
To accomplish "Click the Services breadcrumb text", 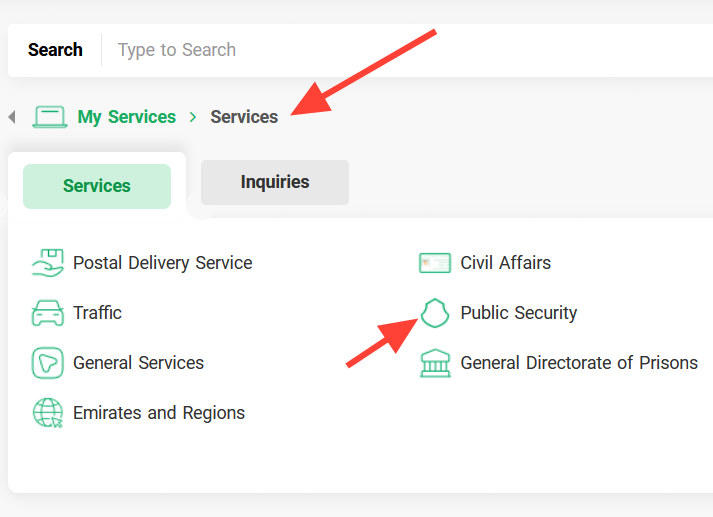I will pyautogui.click(x=244, y=117).
